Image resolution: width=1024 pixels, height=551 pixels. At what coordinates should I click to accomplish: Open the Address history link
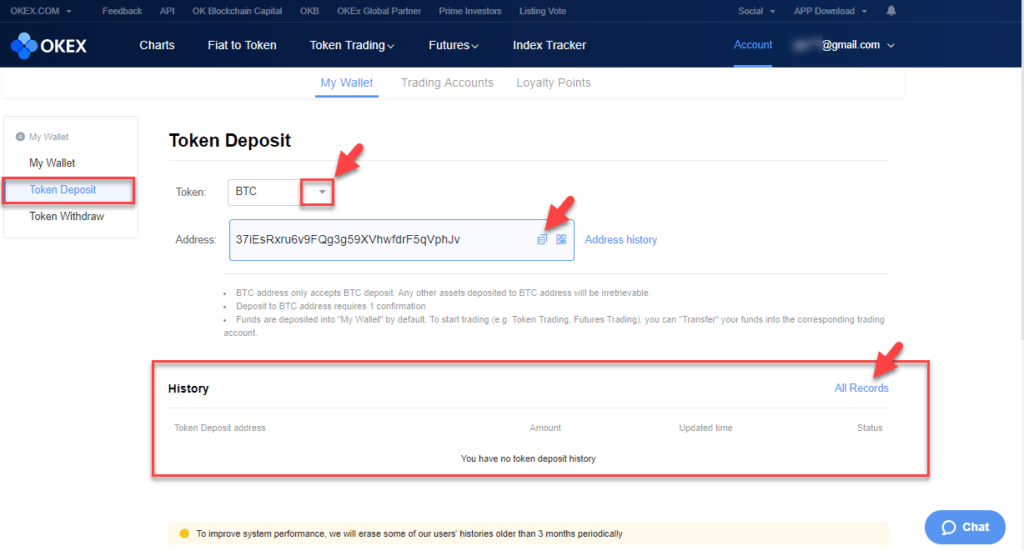click(x=620, y=240)
